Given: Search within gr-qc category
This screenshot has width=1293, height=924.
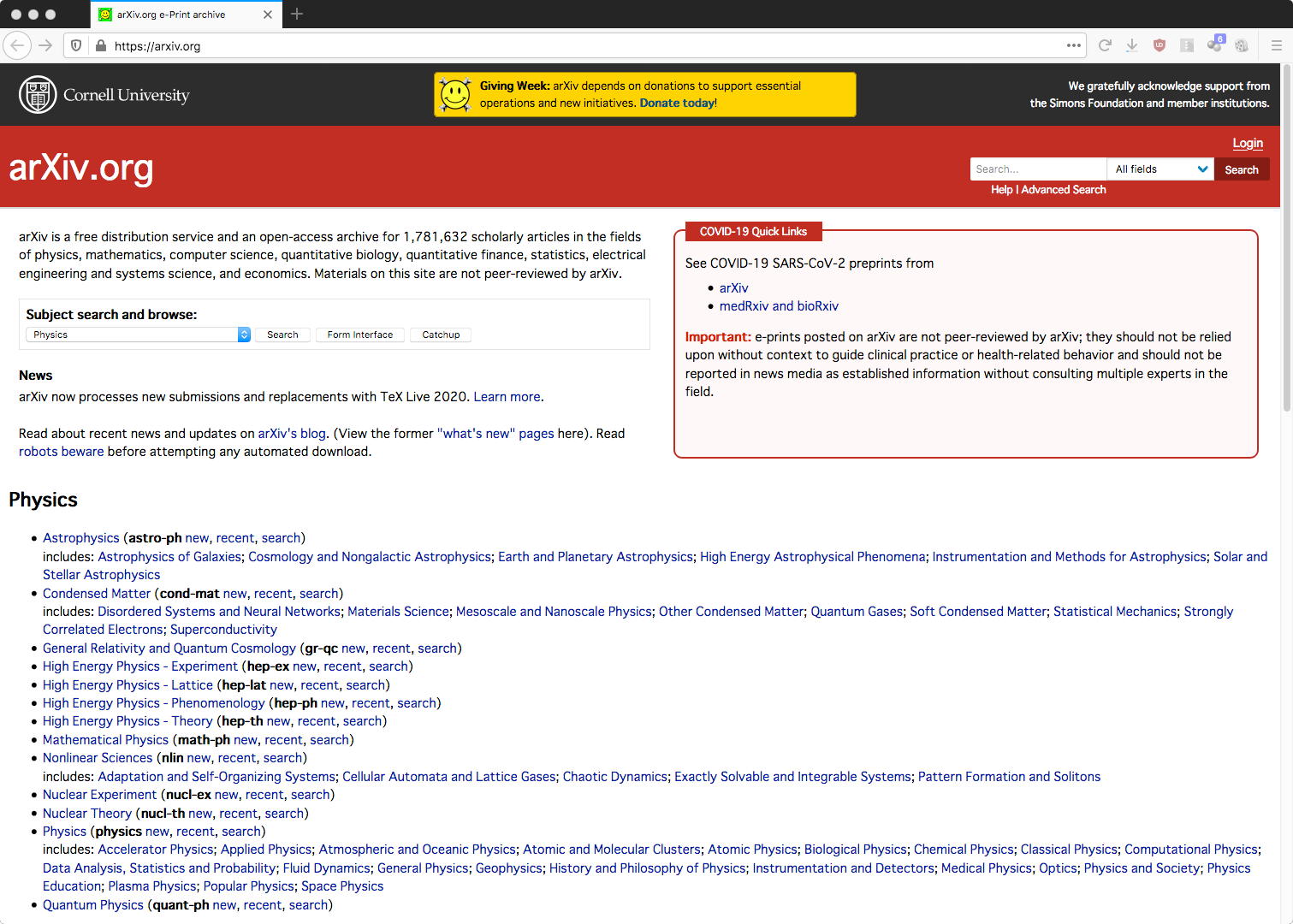Looking at the screenshot, I should pyautogui.click(x=436, y=649).
